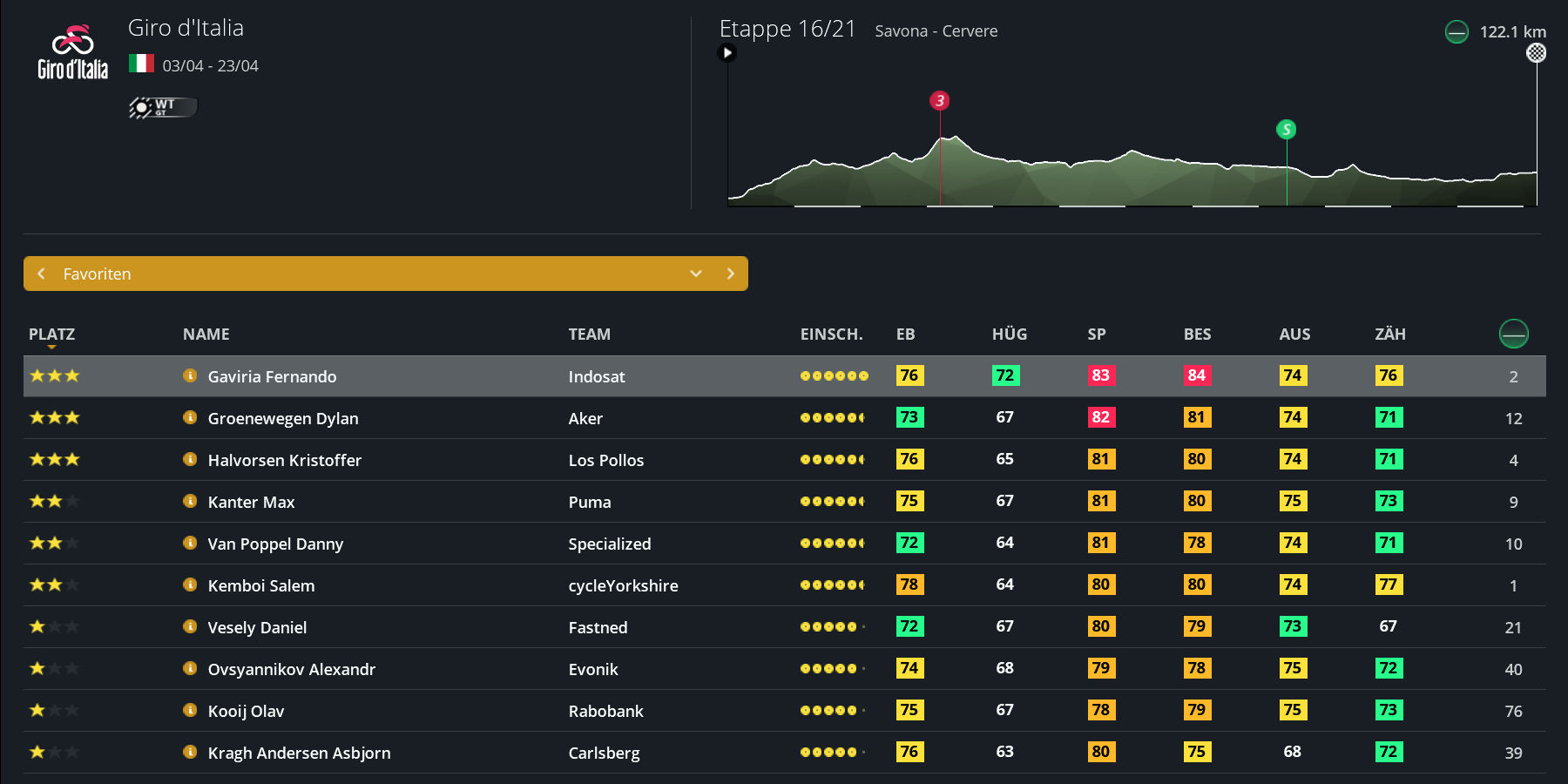The image size is (1568, 784).
Task: Click the green sprint S marker
Action: point(1286,130)
